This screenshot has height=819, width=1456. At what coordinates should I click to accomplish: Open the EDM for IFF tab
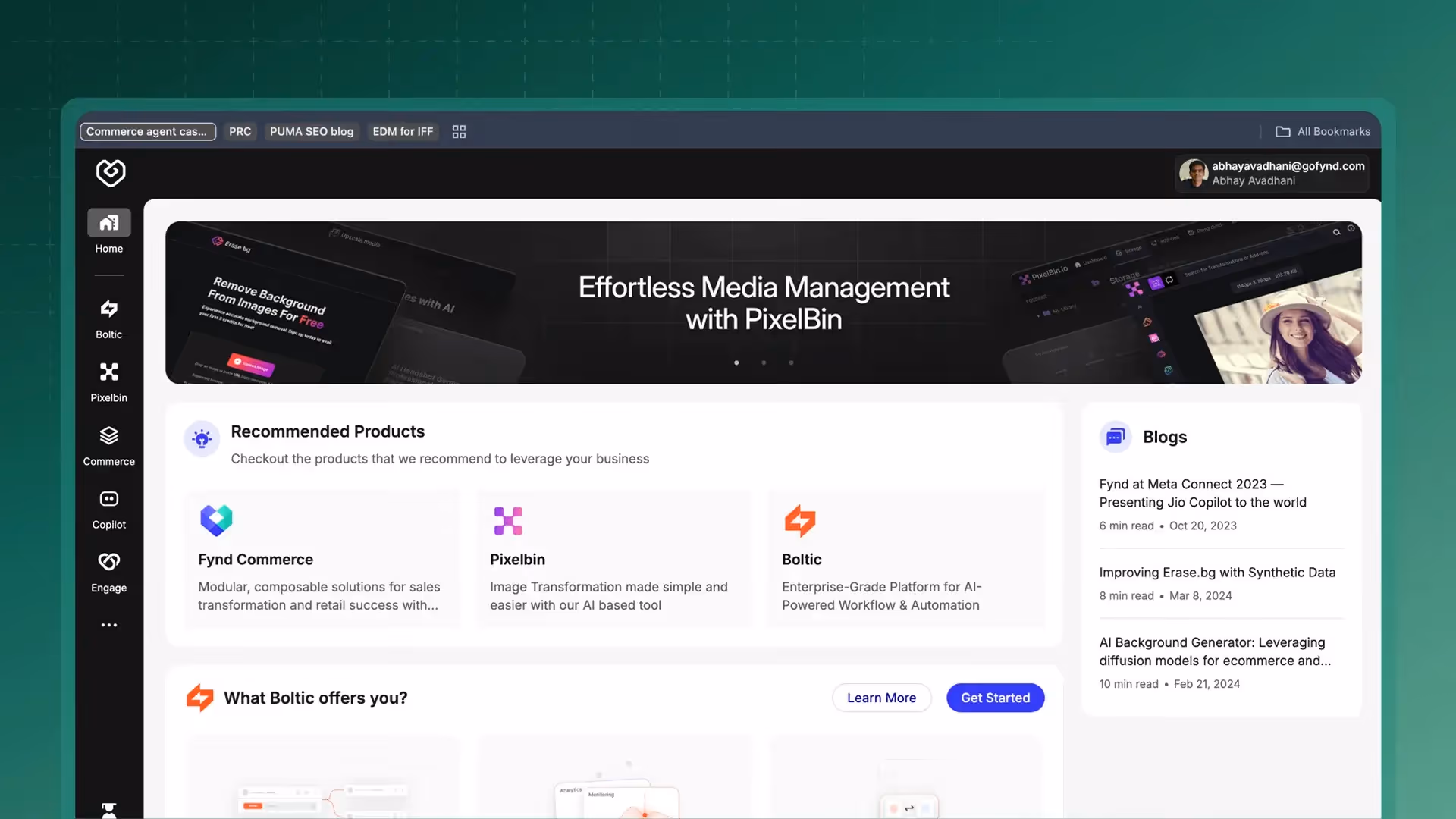pos(403,131)
